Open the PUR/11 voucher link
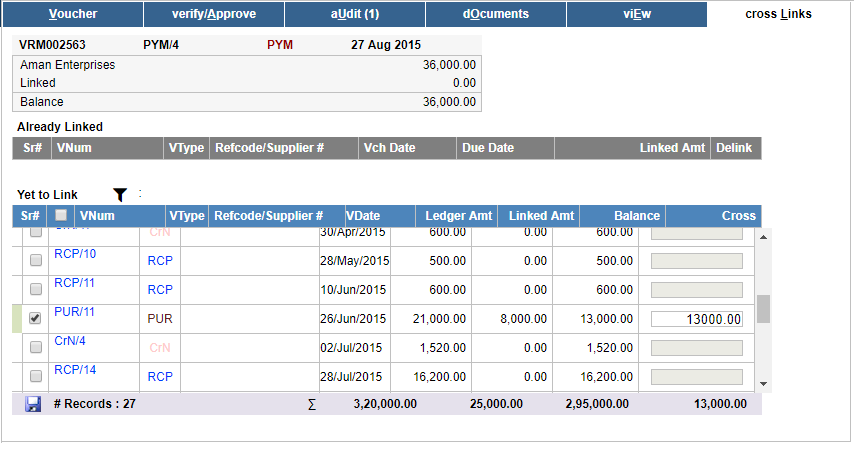Screen dimensions: 854x449 pyautogui.click(x=74, y=312)
